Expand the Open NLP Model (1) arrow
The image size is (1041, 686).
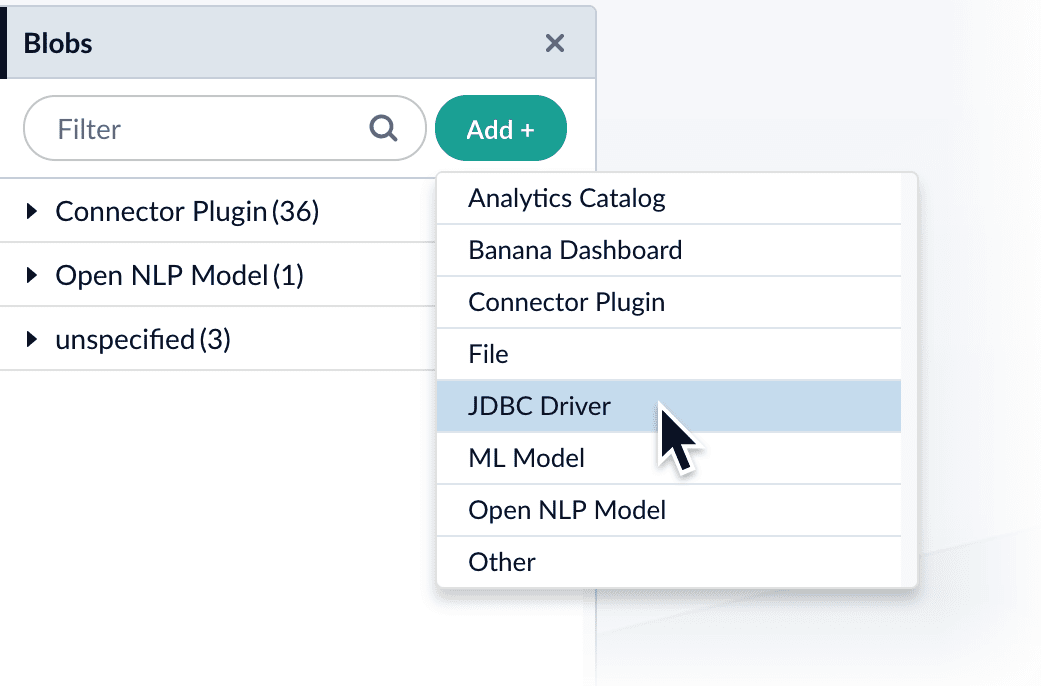(31, 275)
